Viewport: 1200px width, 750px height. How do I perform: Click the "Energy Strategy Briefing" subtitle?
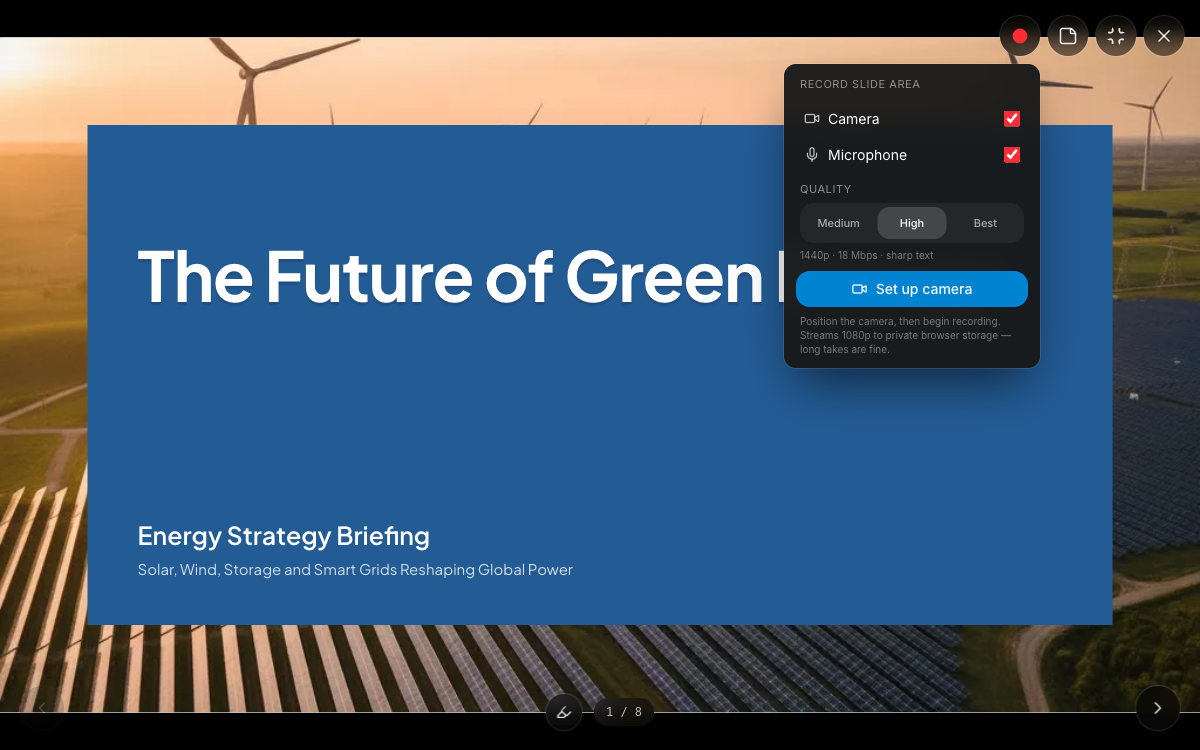[284, 536]
